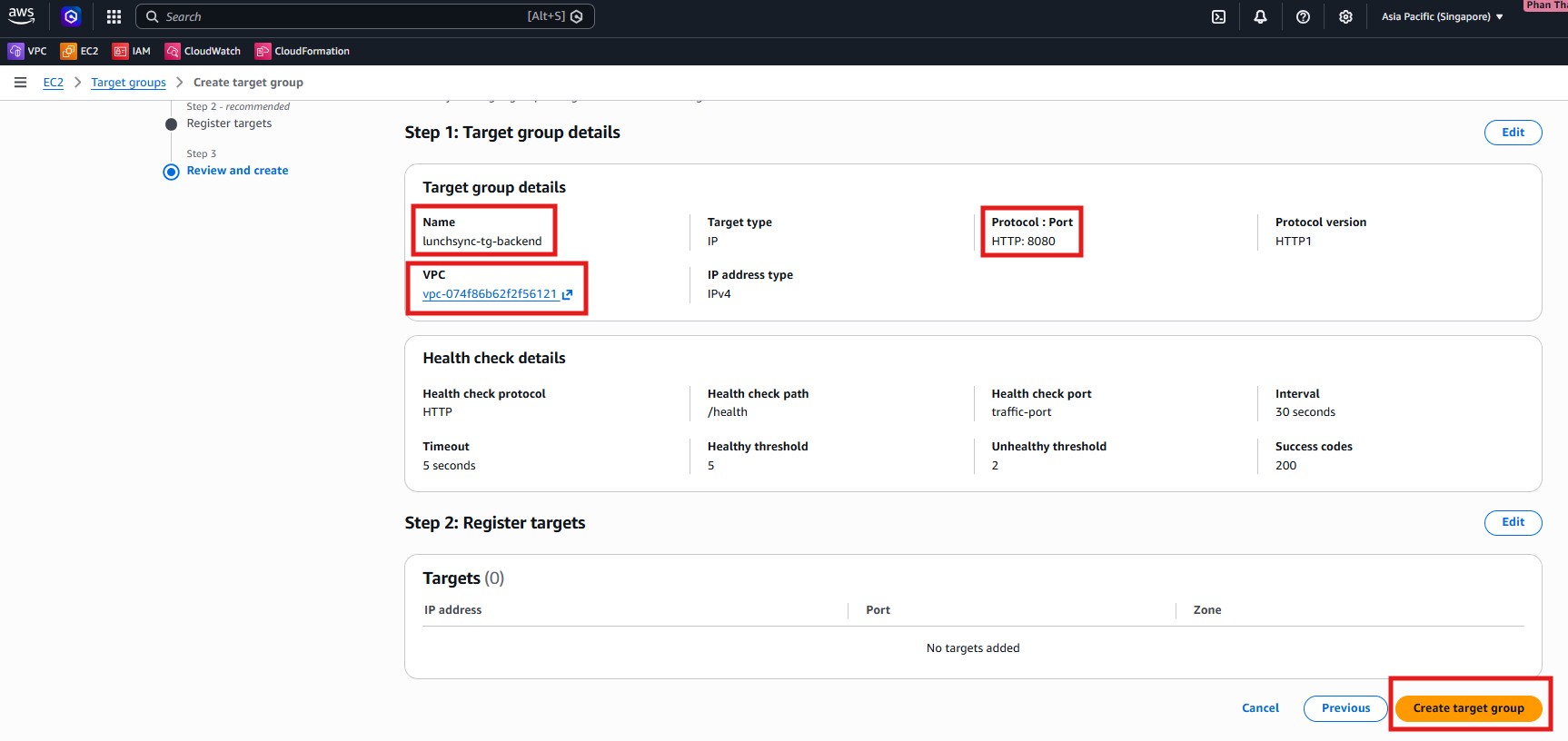Click the AWS logo home icon
Image resolution: width=1568 pixels, height=741 pixels.
tap(22, 16)
